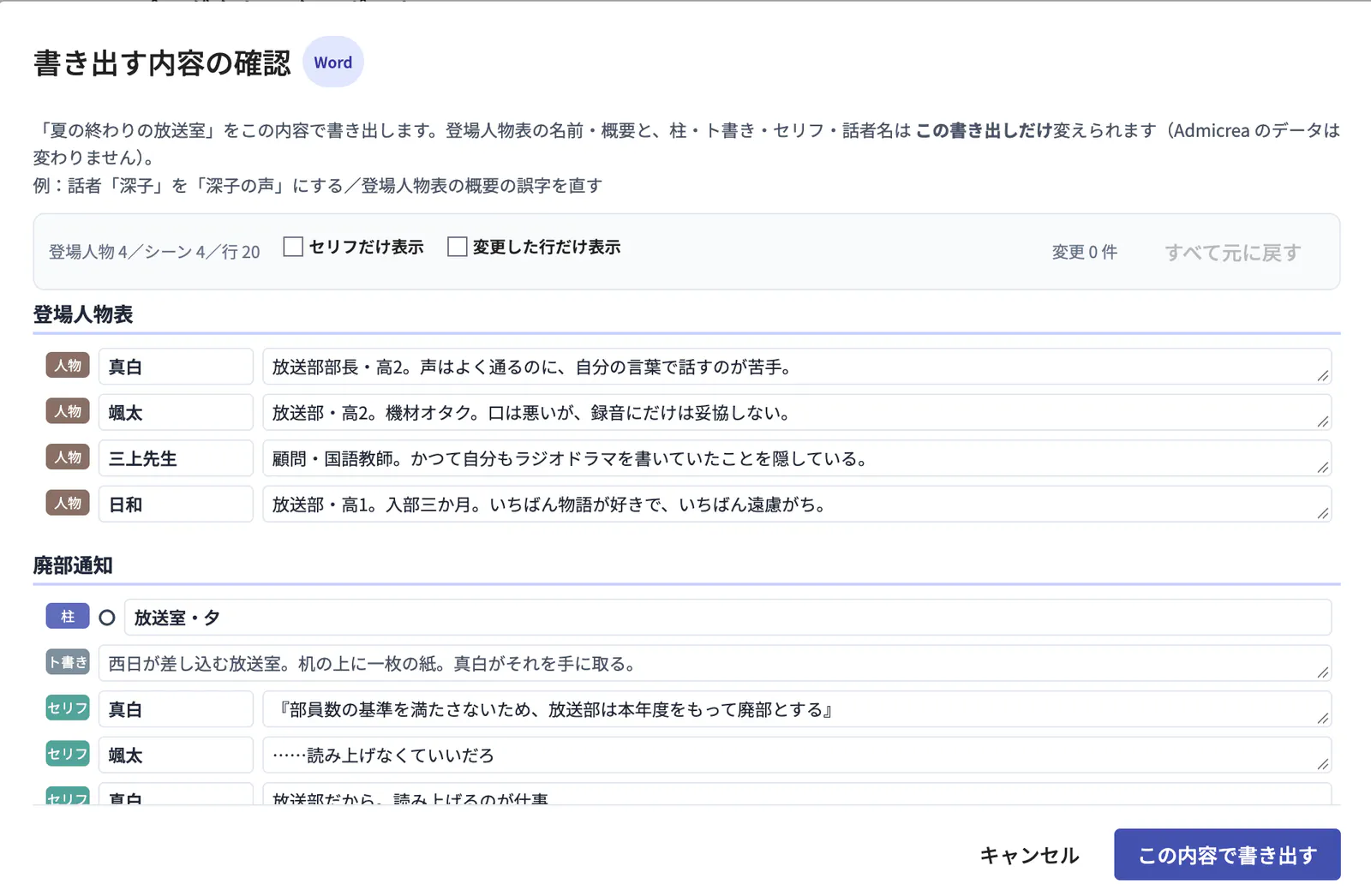Edit the line 『部員数の基準を満たさないため
1371x896 pixels.
pos(797,709)
